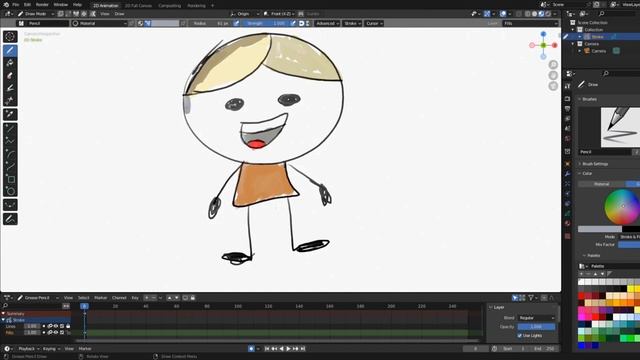This screenshot has height=360, width=640.
Task: Select the Erase tool
Action: 10,76
